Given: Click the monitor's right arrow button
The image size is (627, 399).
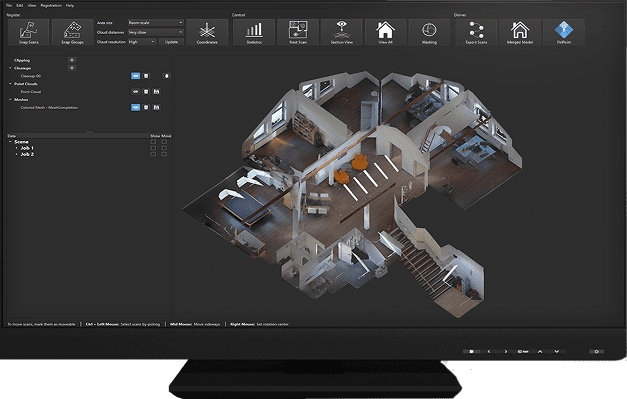Looking at the screenshot, I should [506, 351].
